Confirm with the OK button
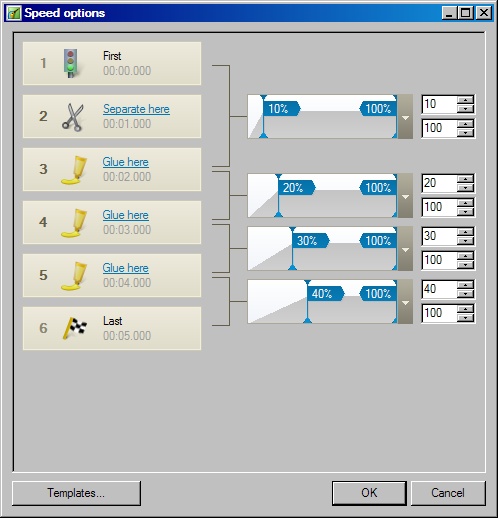This screenshot has height=518, width=498. (x=369, y=493)
